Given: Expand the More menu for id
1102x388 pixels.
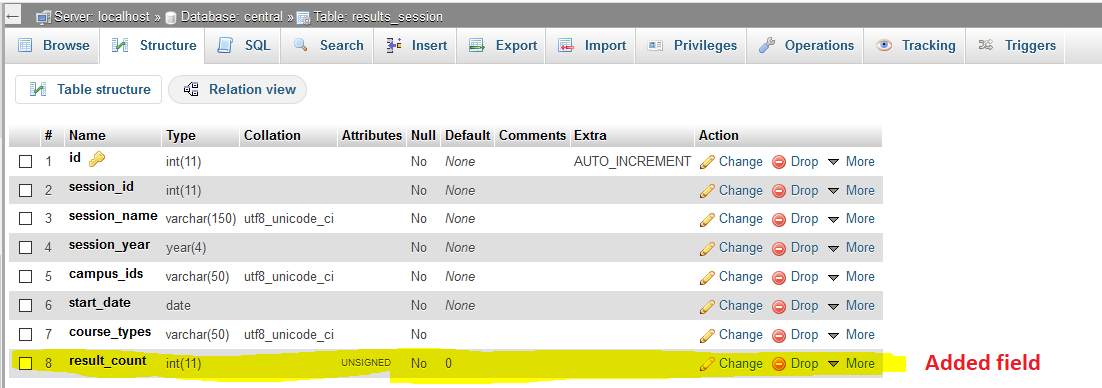Looking at the screenshot, I should 851,162.
